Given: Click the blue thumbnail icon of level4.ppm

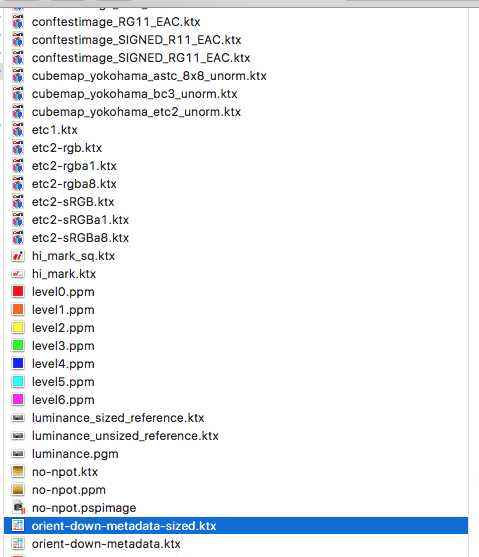Looking at the screenshot, I should [x=18, y=363].
